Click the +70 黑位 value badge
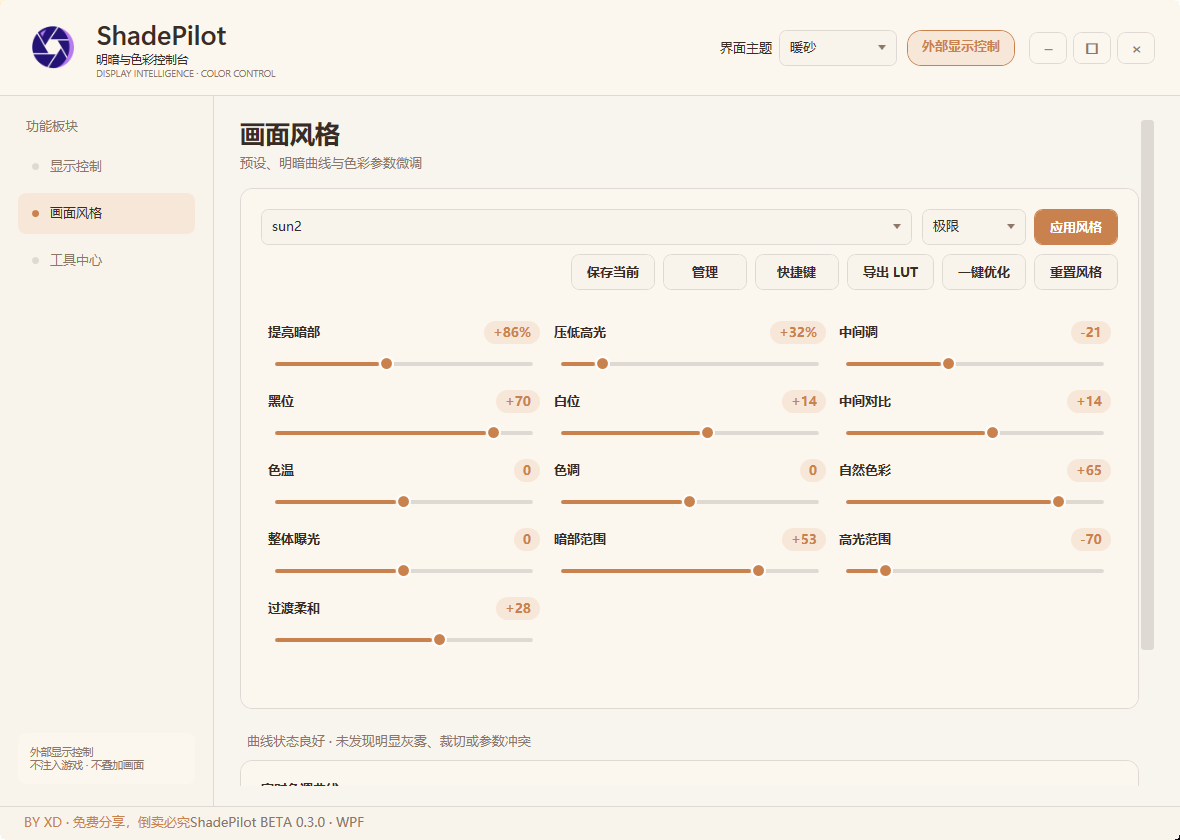This screenshot has height=840, width=1180. click(x=518, y=401)
